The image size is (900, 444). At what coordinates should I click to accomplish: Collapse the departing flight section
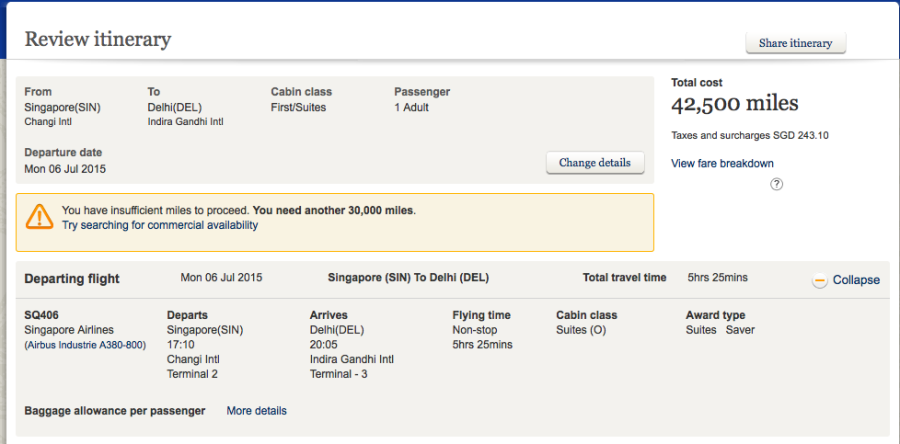point(855,280)
